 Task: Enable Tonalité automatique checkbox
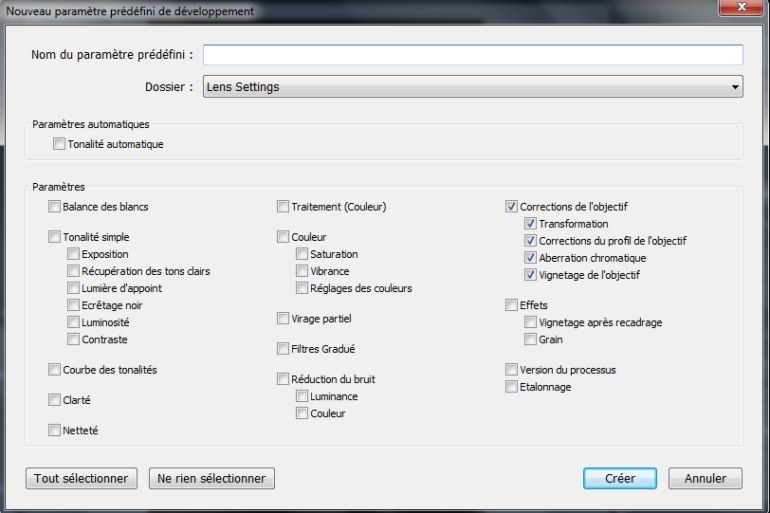coord(60,144)
